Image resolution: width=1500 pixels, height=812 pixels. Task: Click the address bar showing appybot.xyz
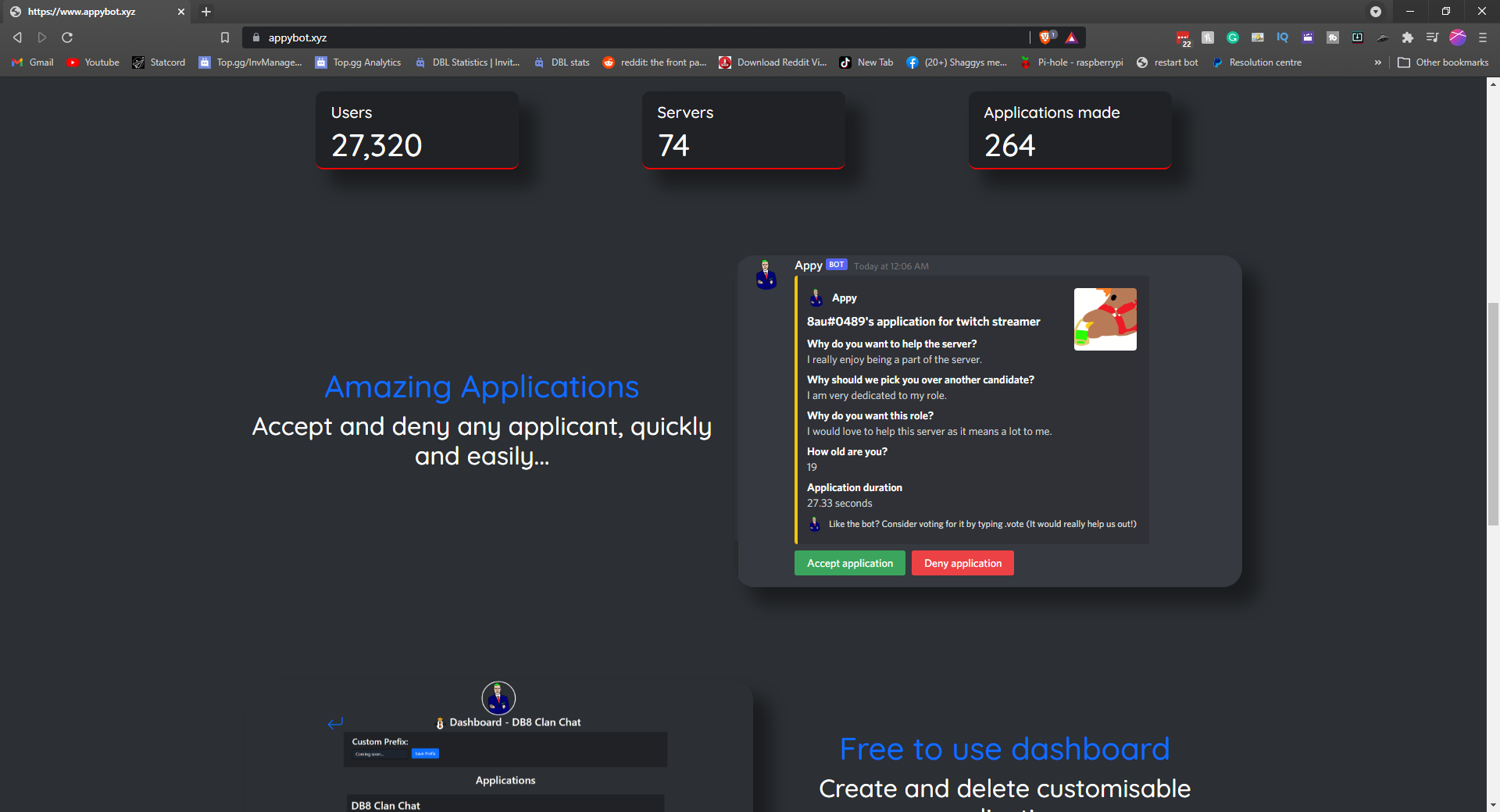pyautogui.click(x=625, y=37)
